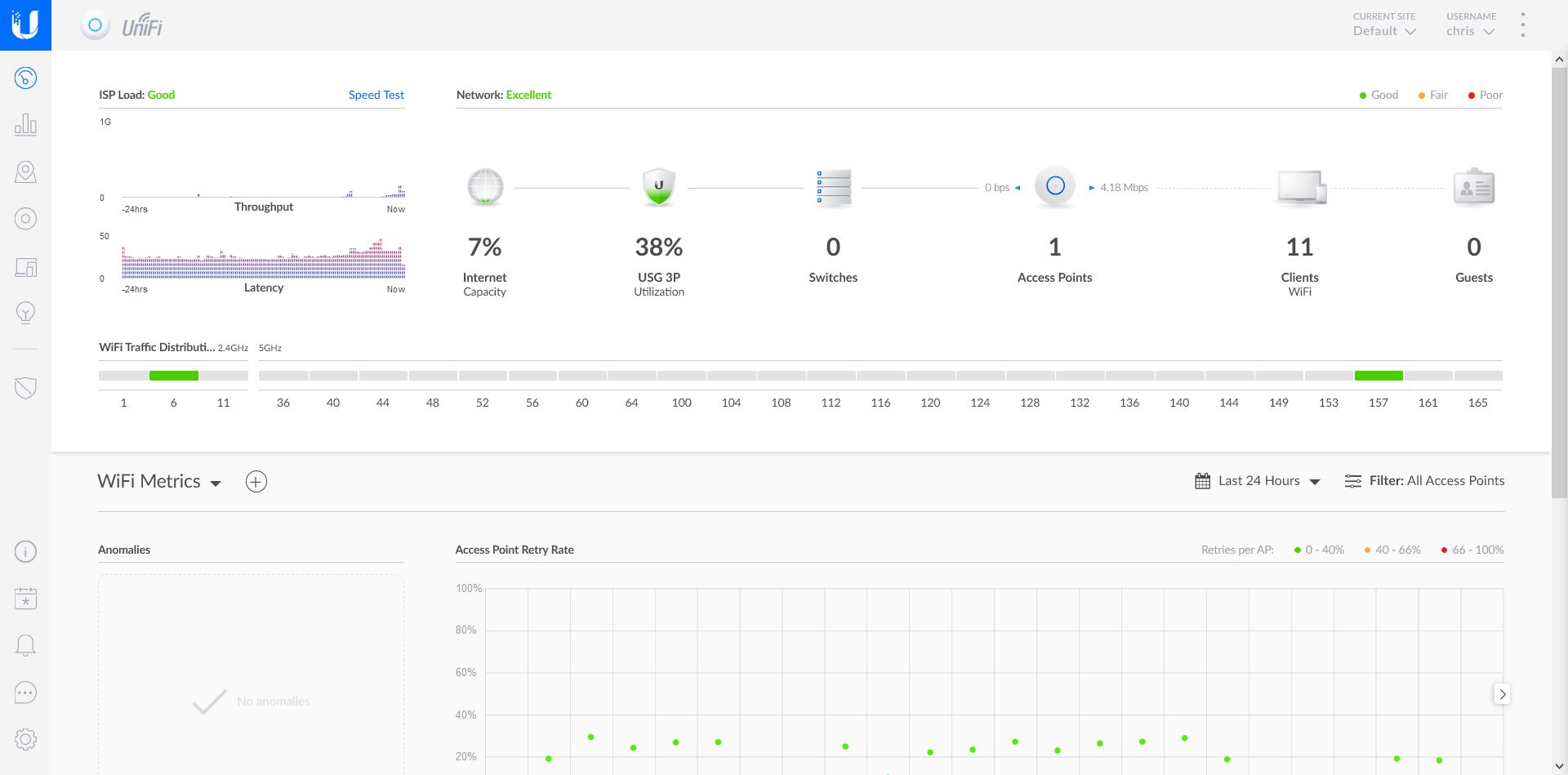Toggle the Good status legend dot

click(x=1364, y=95)
